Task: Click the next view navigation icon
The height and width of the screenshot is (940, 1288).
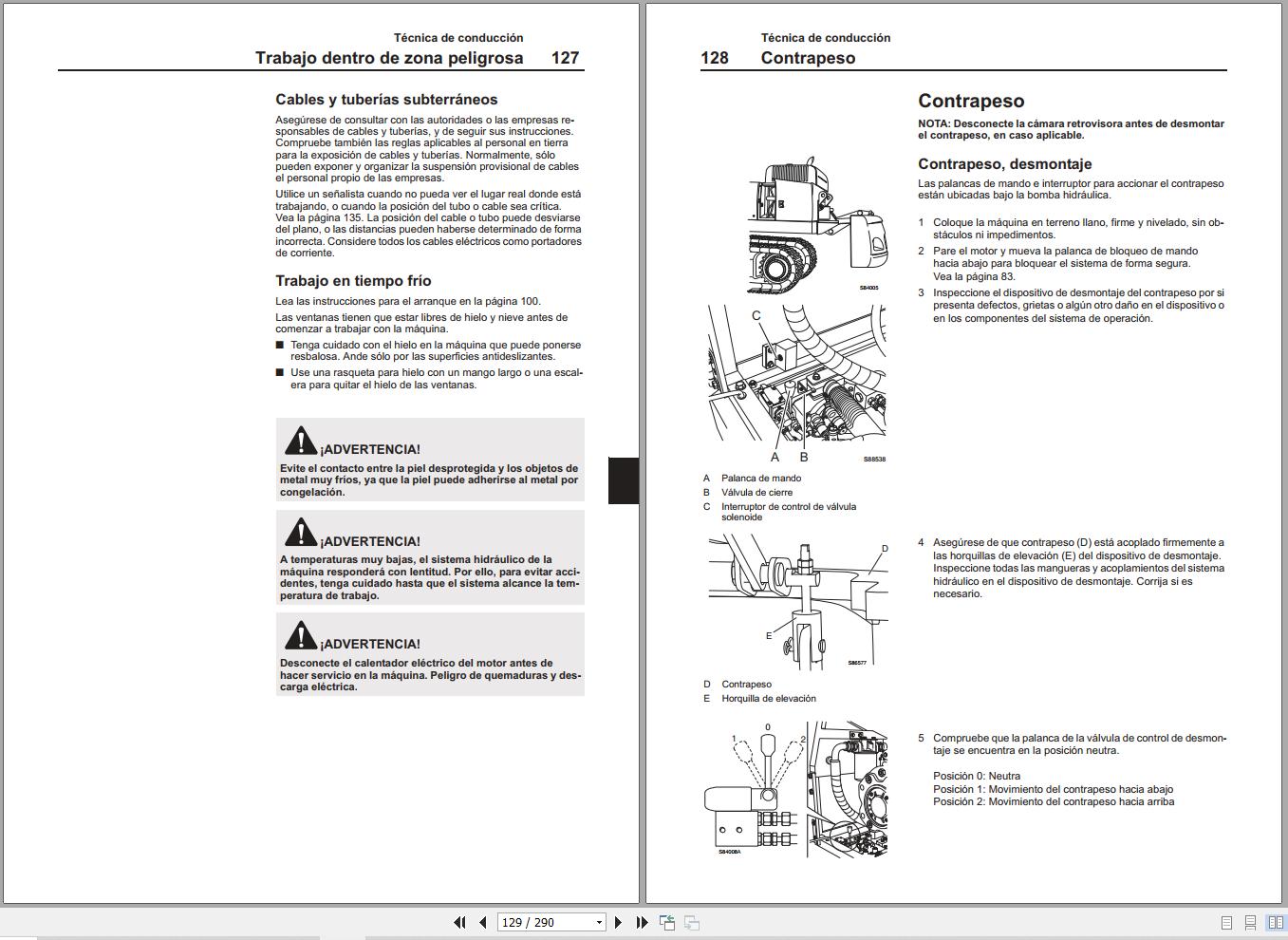Action: point(692,922)
